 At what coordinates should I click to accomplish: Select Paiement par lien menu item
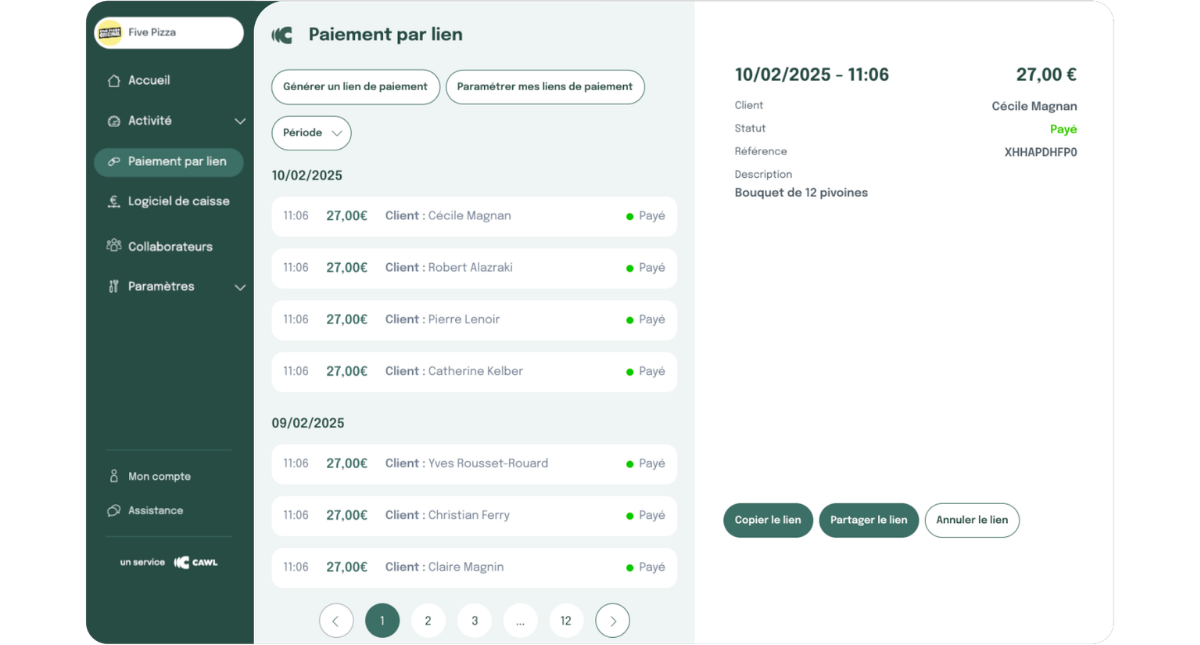[169, 162]
